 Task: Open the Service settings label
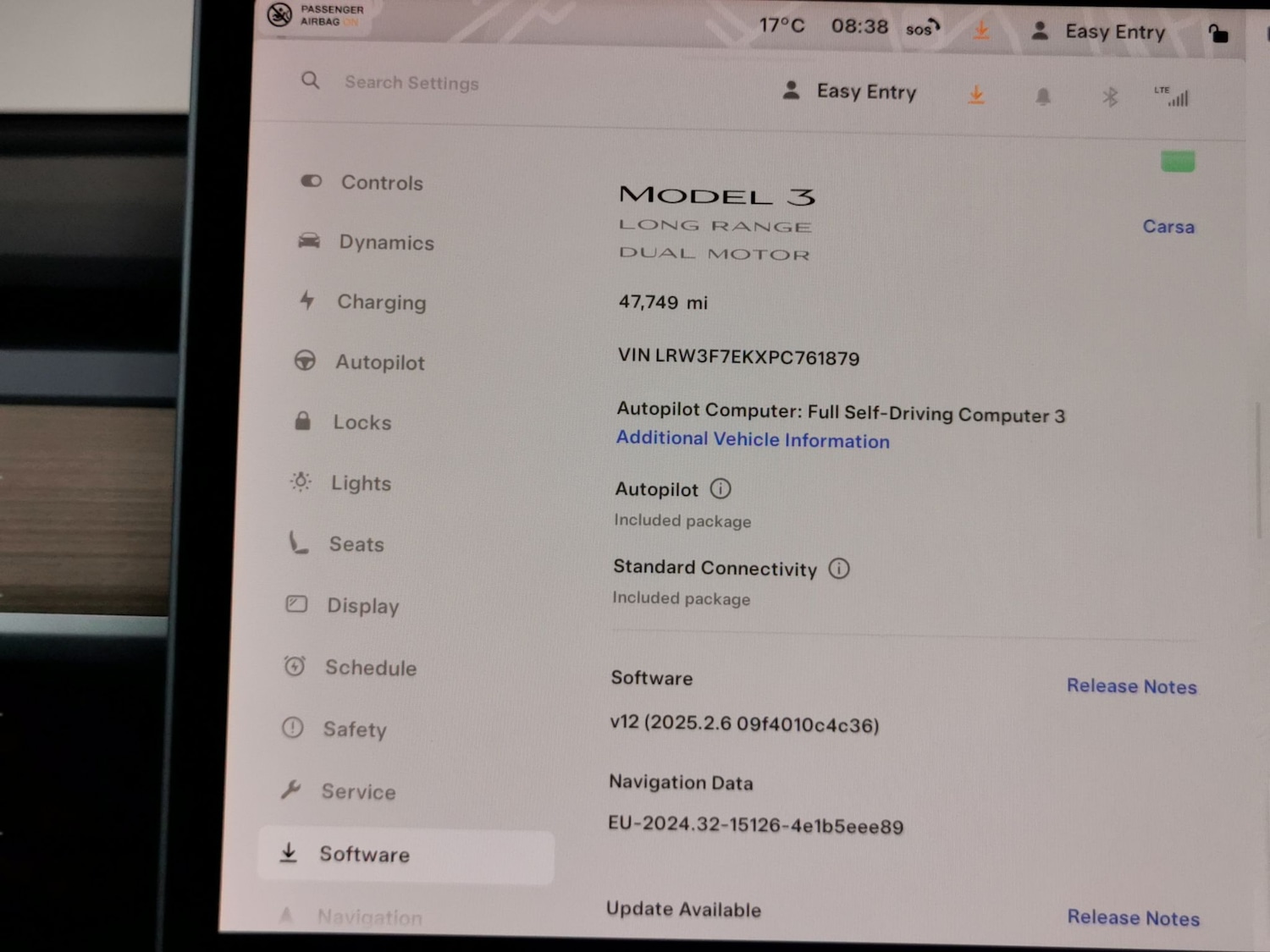coord(358,792)
